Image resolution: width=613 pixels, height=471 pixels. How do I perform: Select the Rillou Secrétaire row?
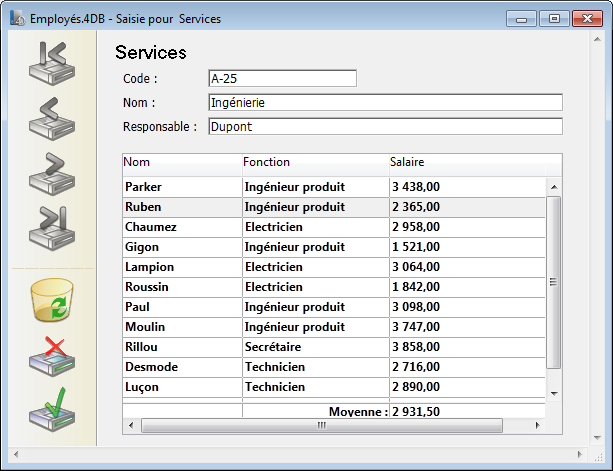tap(300, 347)
